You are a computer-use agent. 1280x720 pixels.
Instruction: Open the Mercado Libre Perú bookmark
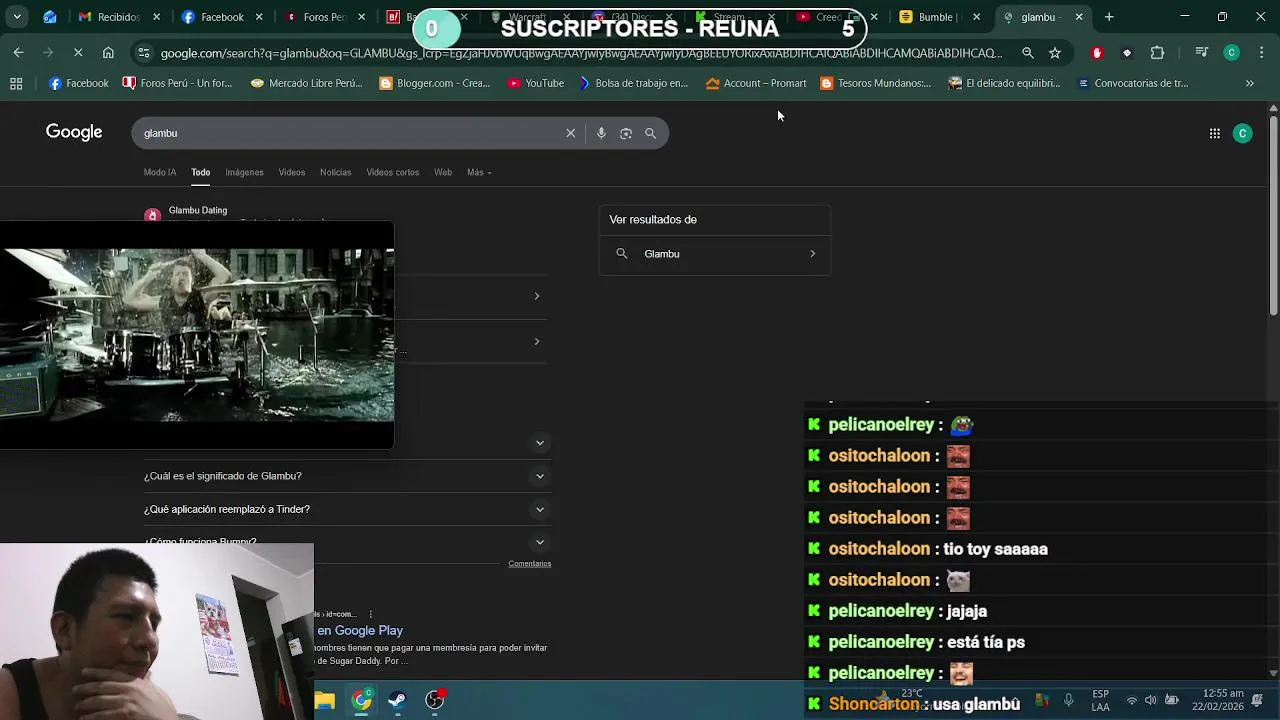(307, 83)
